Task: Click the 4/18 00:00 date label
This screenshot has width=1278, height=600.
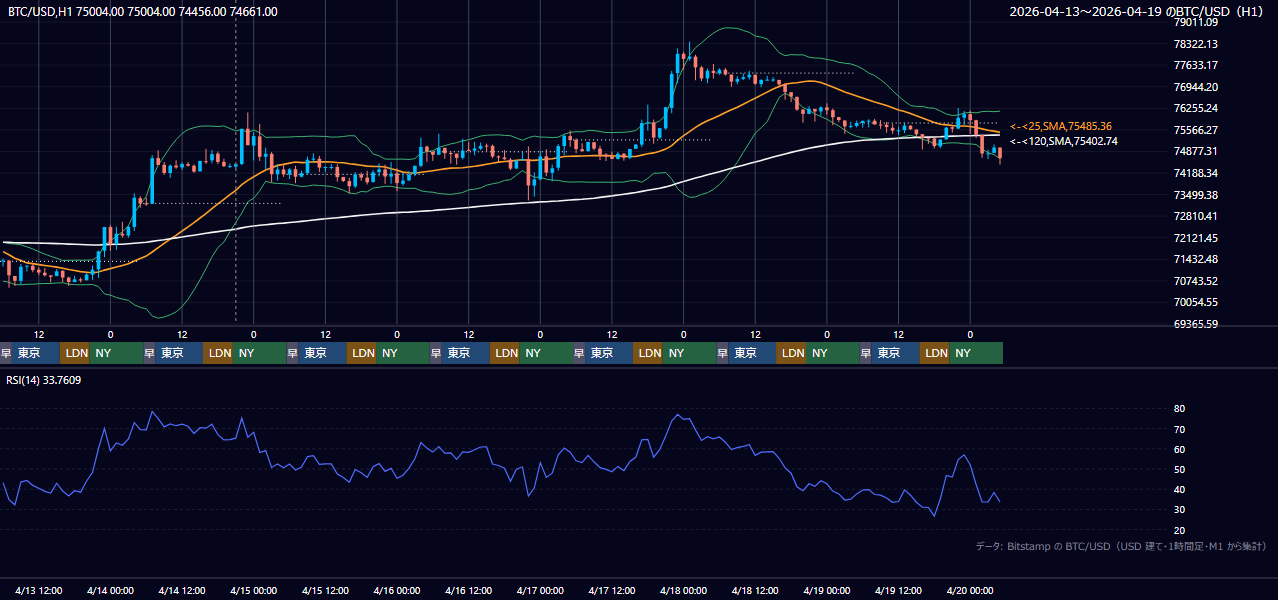Action: pyautogui.click(x=684, y=590)
